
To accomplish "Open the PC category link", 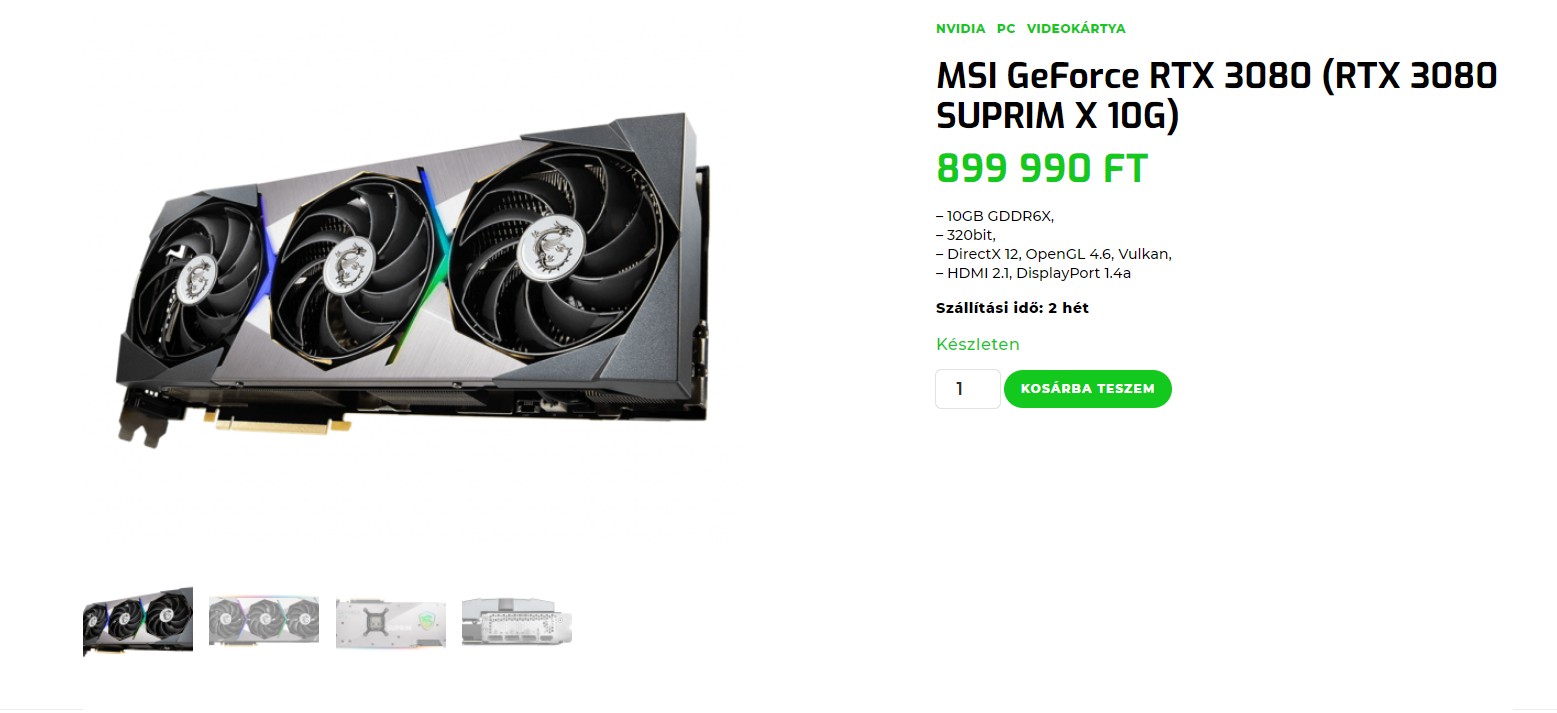I will click(x=1006, y=29).
